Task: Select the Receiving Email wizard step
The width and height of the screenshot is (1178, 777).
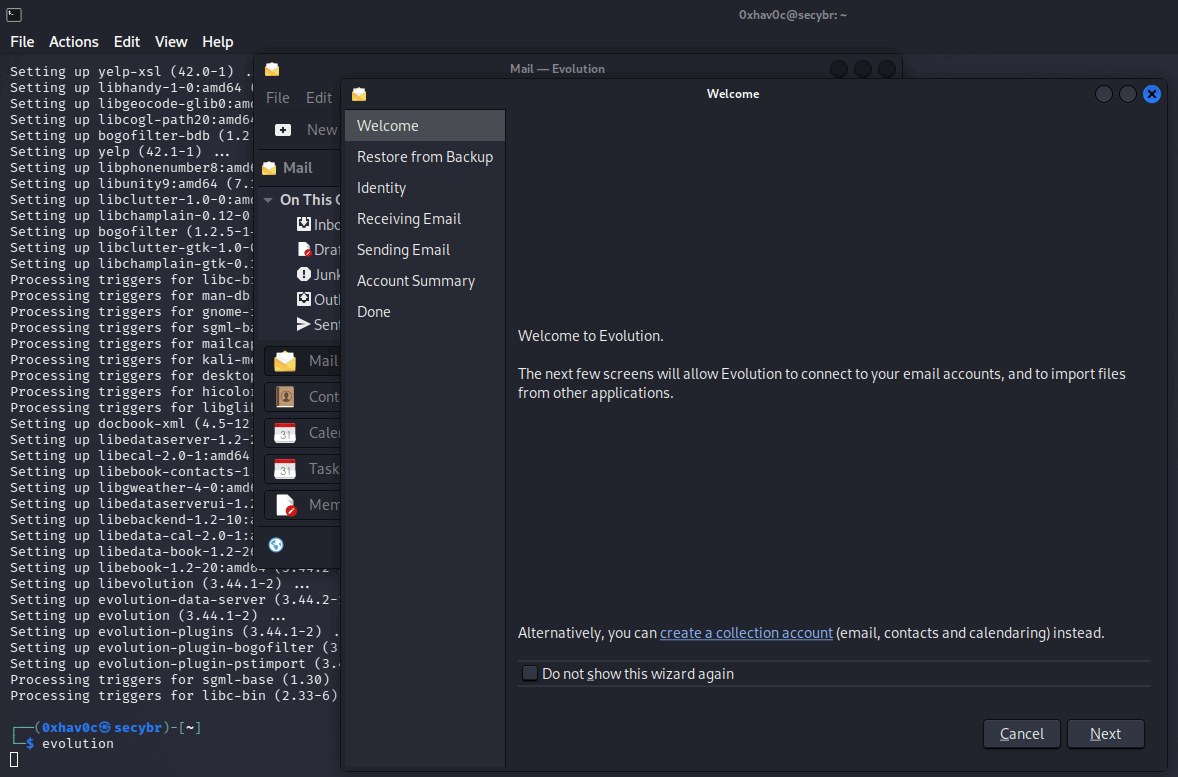Action: [424, 219]
